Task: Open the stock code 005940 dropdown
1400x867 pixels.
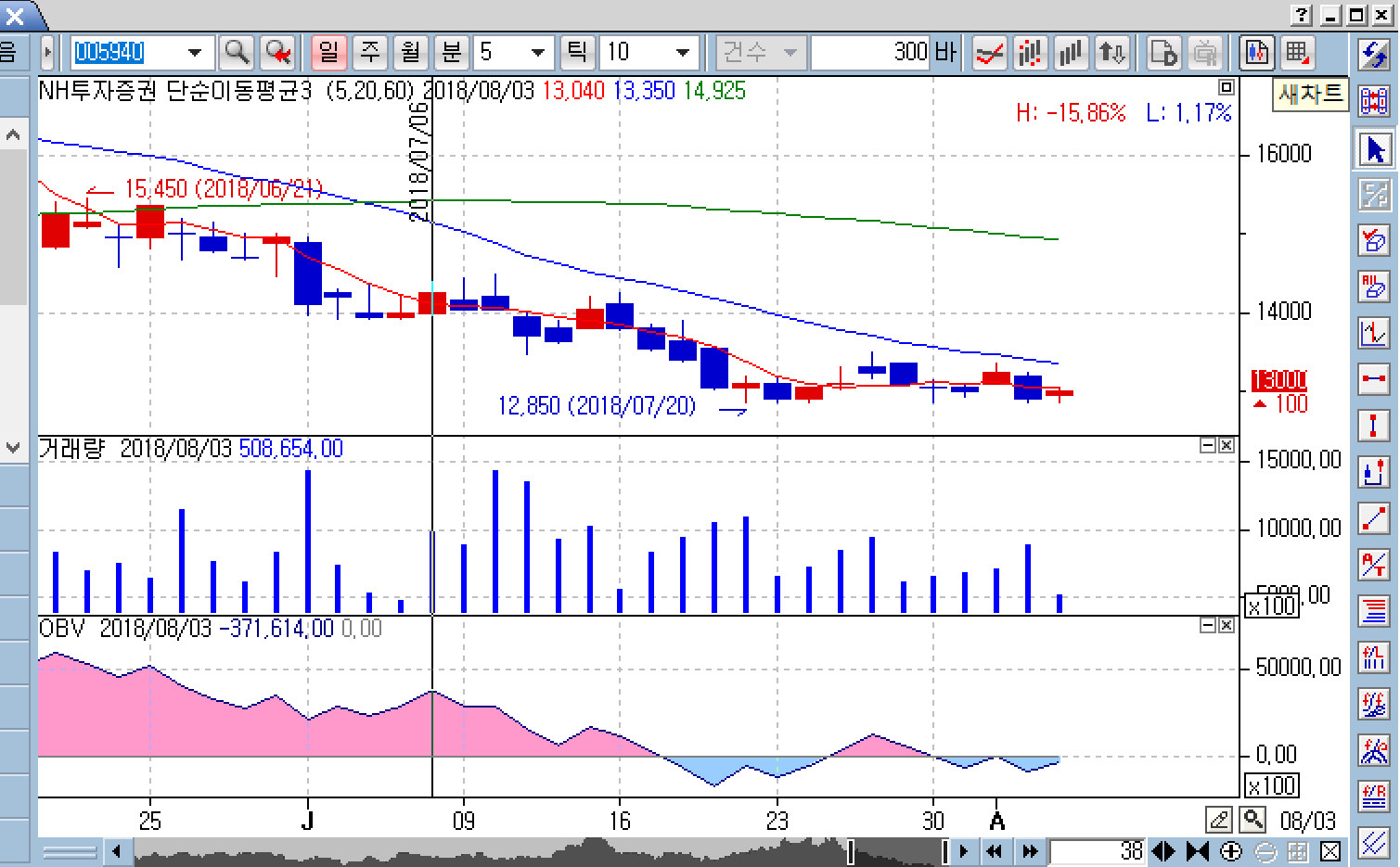Action: pos(195,53)
